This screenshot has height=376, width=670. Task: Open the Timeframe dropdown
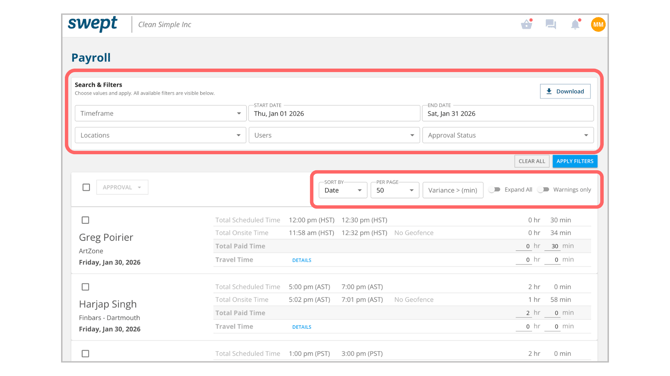pyautogui.click(x=160, y=113)
